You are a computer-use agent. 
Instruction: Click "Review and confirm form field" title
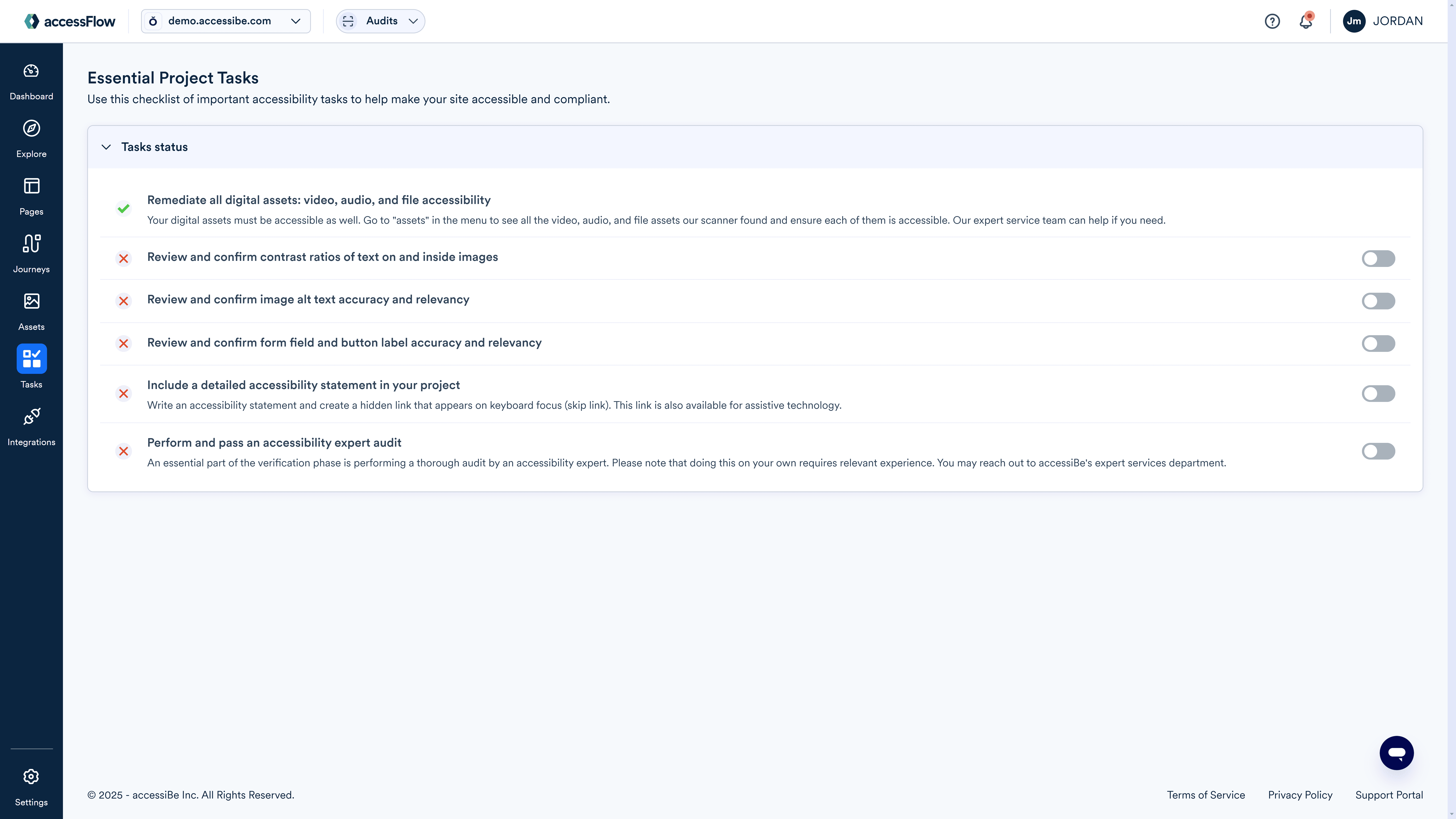(x=344, y=343)
